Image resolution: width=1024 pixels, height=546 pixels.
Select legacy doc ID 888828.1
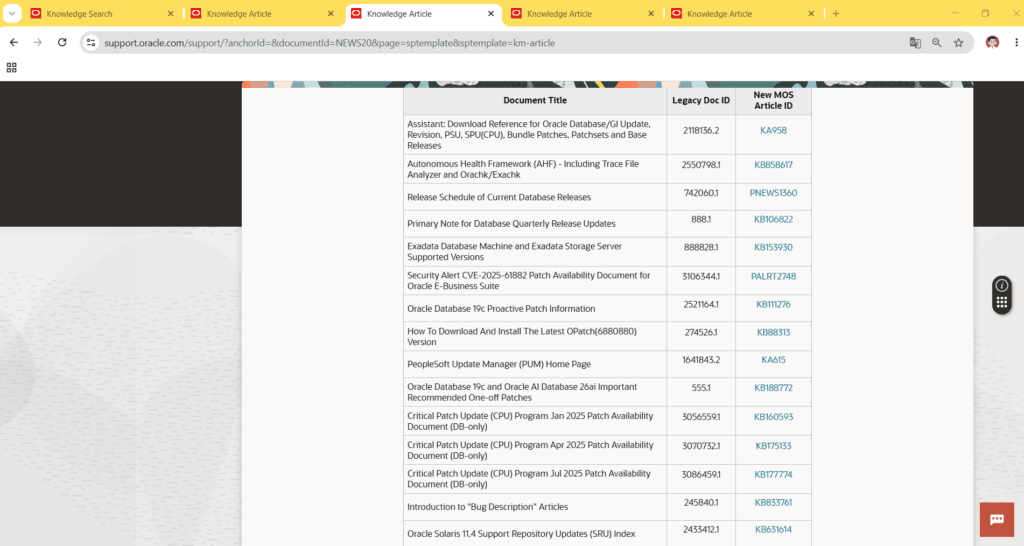(701, 248)
